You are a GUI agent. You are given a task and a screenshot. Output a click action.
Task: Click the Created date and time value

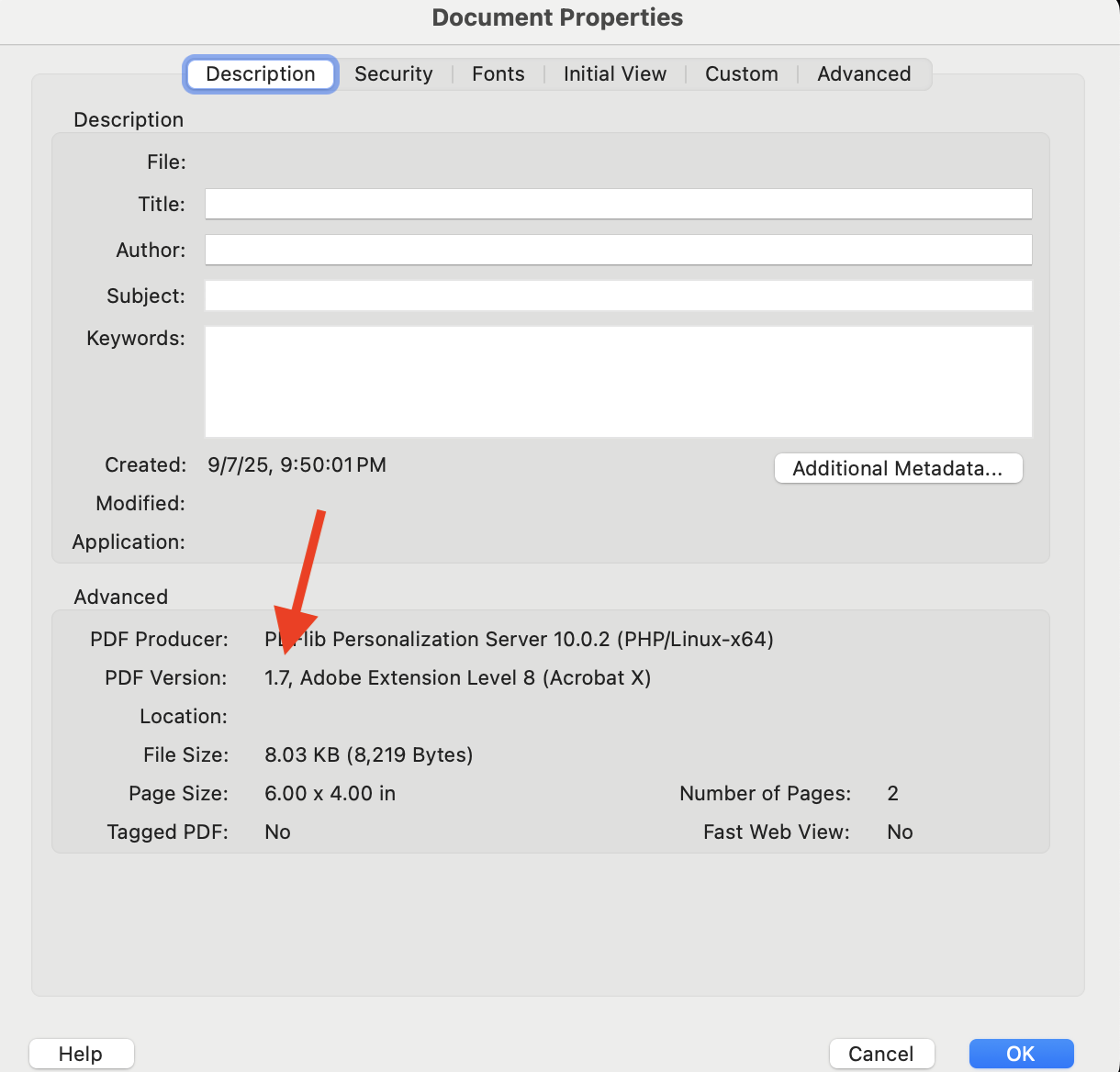click(x=297, y=465)
